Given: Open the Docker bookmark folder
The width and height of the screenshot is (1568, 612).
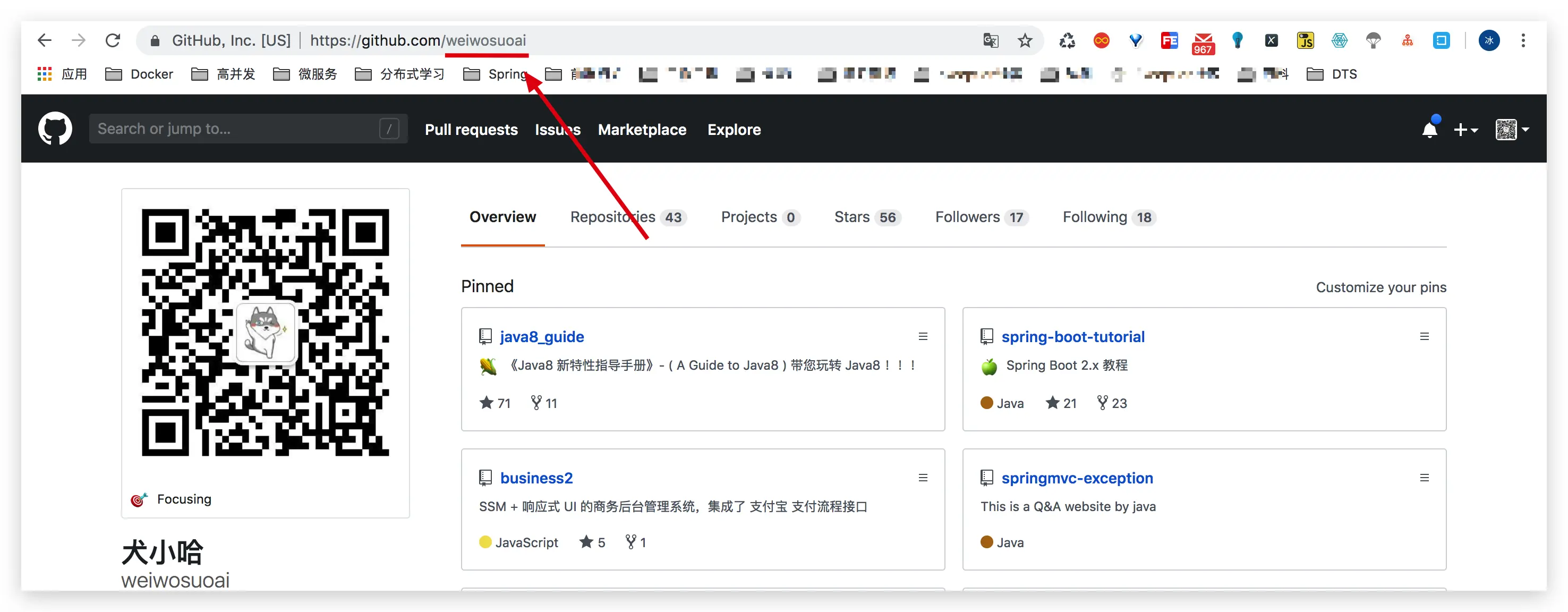Looking at the screenshot, I should (139, 74).
